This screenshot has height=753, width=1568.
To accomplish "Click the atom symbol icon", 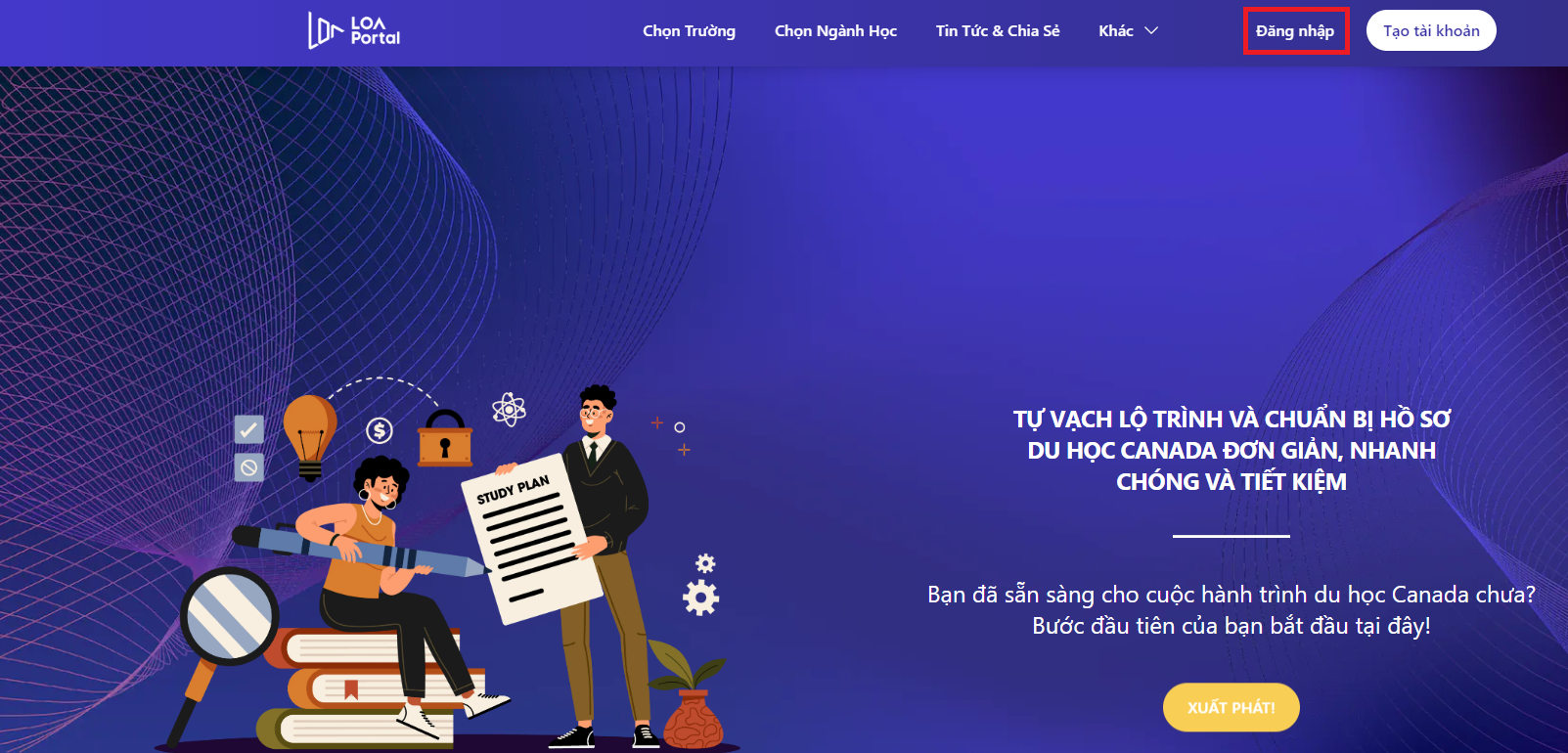I will 509,409.
